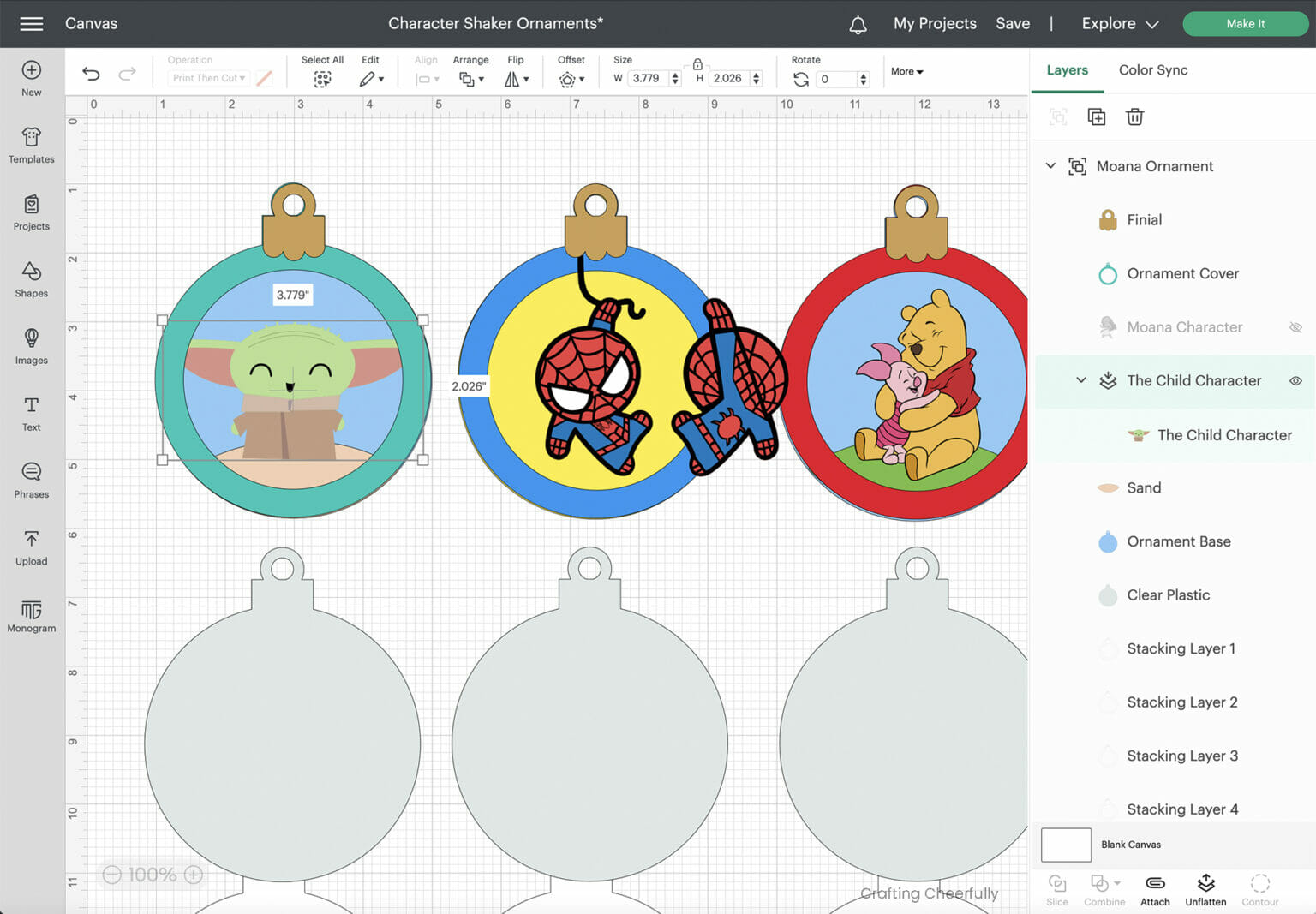Save the project
1316x914 pixels.
(1012, 23)
